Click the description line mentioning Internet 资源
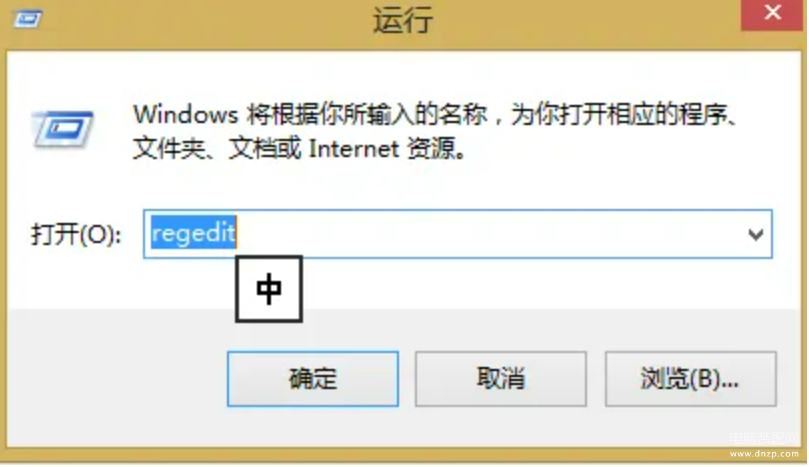This screenshot has height=467, width=809. [x=299, y=149]
